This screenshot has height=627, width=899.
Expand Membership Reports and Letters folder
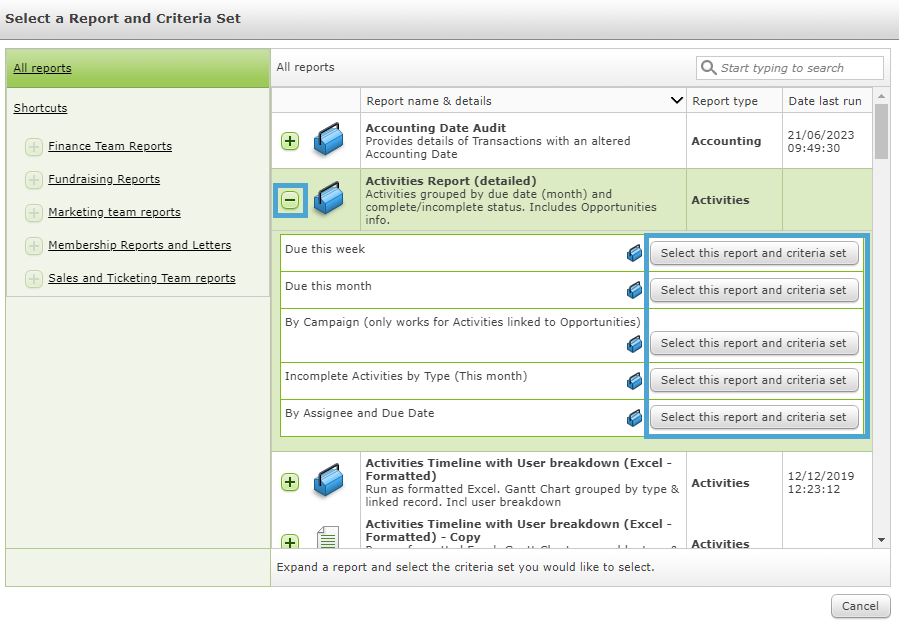34,246
